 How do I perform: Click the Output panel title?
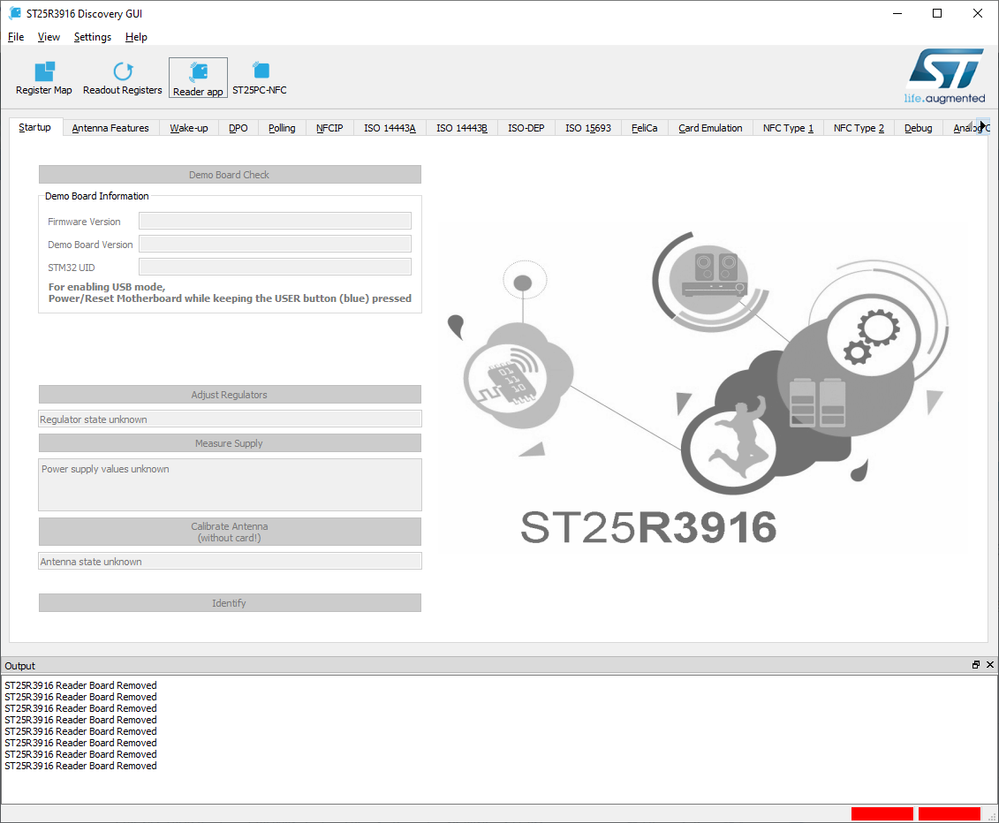point(20,666)
